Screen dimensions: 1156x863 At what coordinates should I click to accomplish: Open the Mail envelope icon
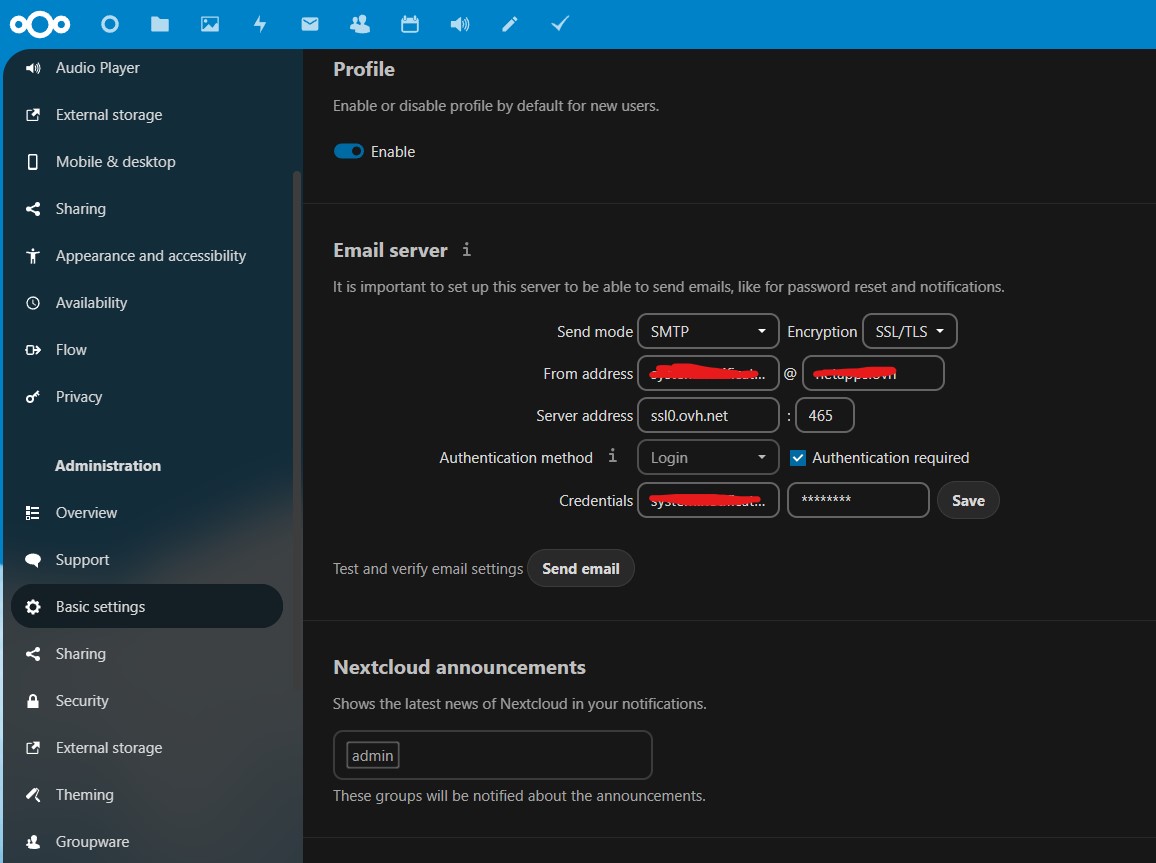click(x=310, y=24)
